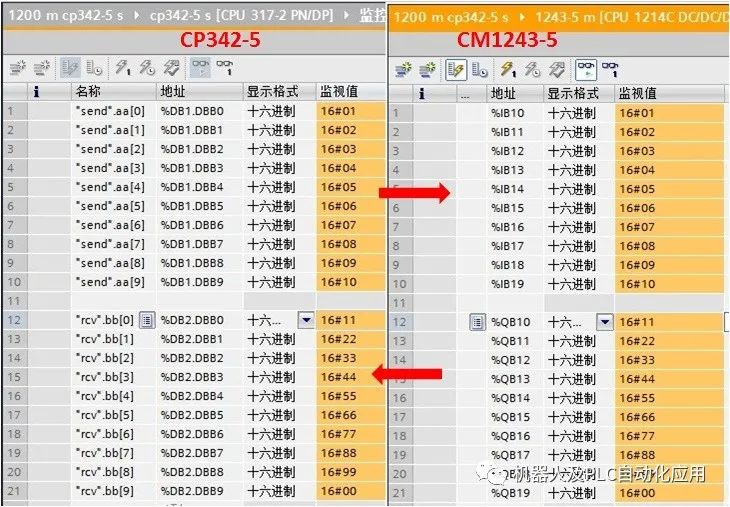This screenshot has width=730, height=507.
Task: Select row number 18 in CP342-5 table
Action: [14, 434]
